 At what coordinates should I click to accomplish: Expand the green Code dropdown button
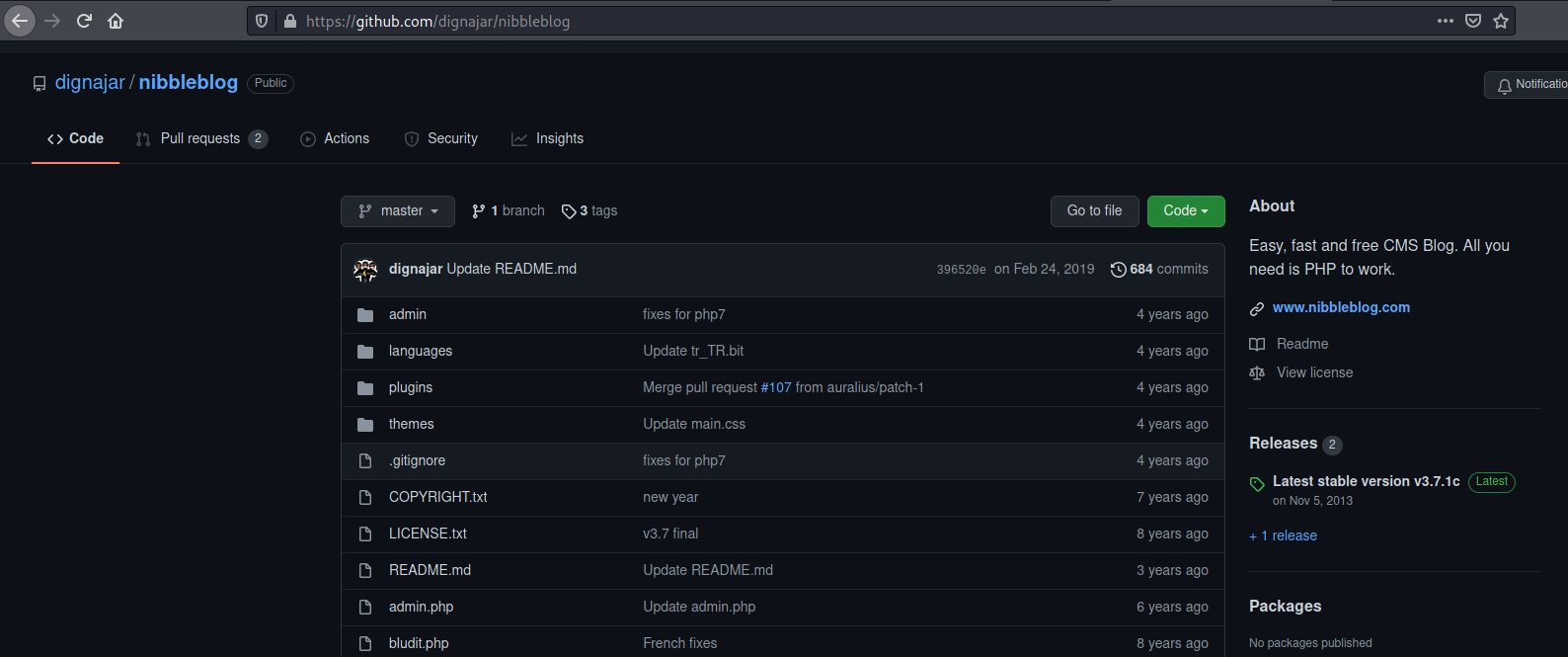pos(1186,211)
